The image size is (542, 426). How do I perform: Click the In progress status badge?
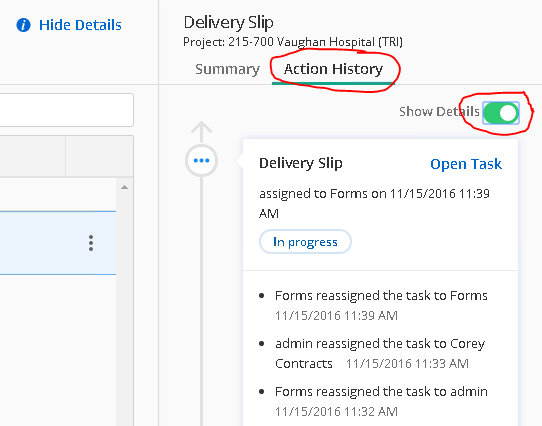(305, 242)
